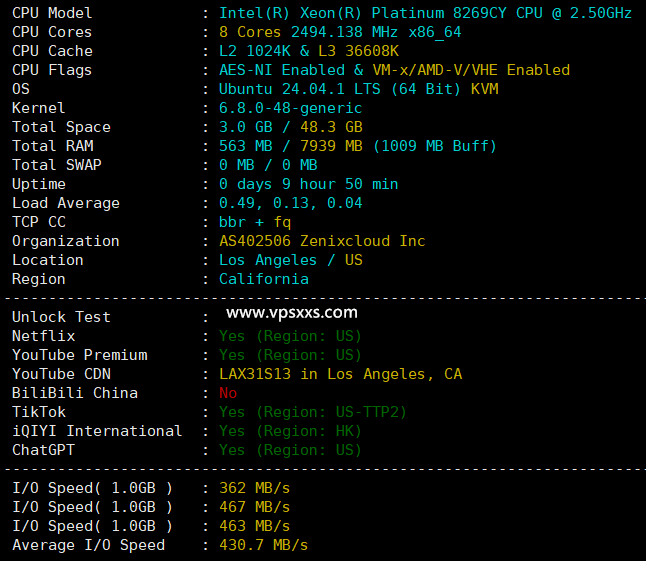646x561 pixels.
Task: Click the Organization 'AS402506 Zenixcloud Inc'
Action: coord(322,241)
